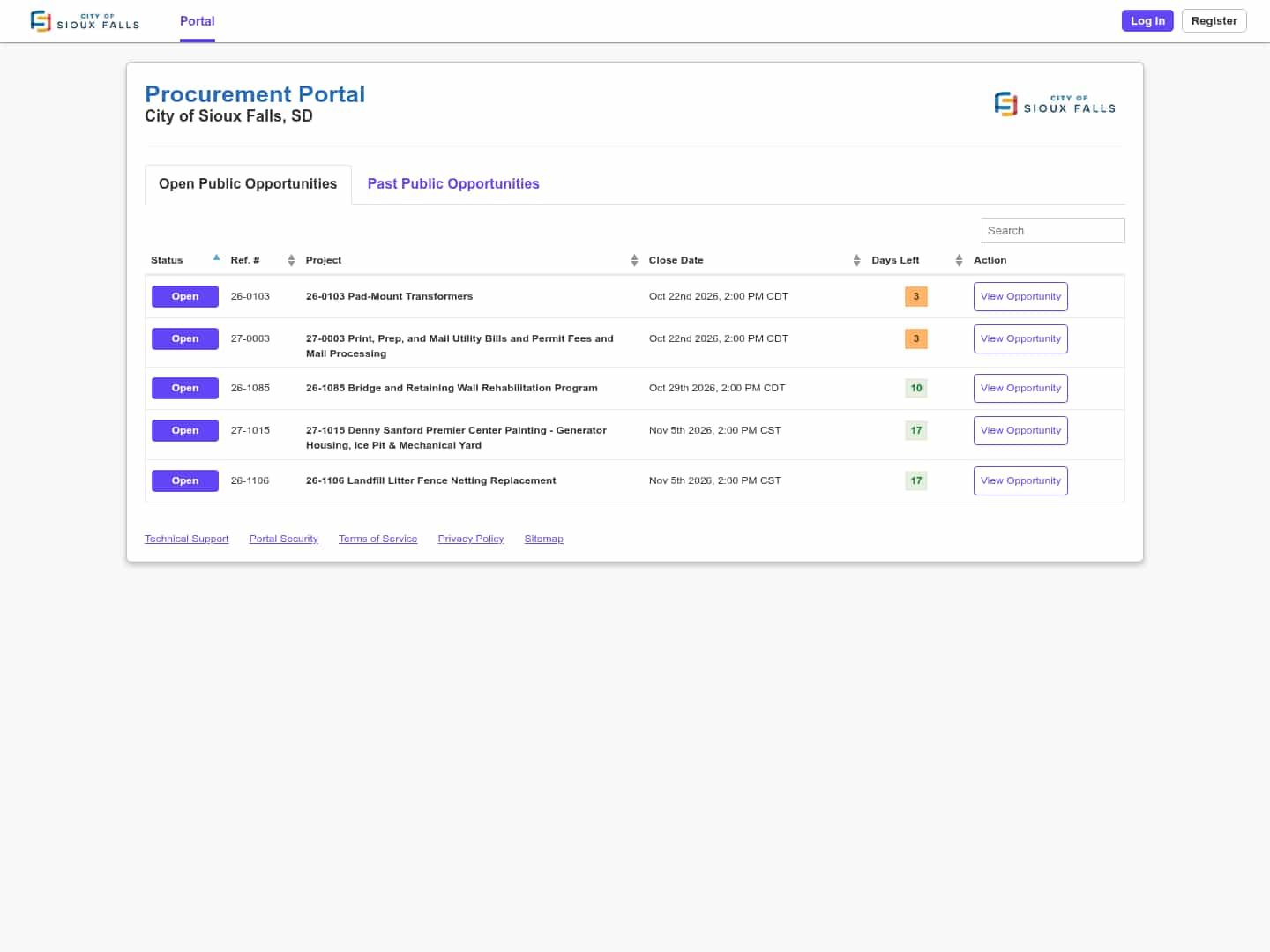
Task: Click Open status badge for 26-0103
Action: (x=185, y=296)
